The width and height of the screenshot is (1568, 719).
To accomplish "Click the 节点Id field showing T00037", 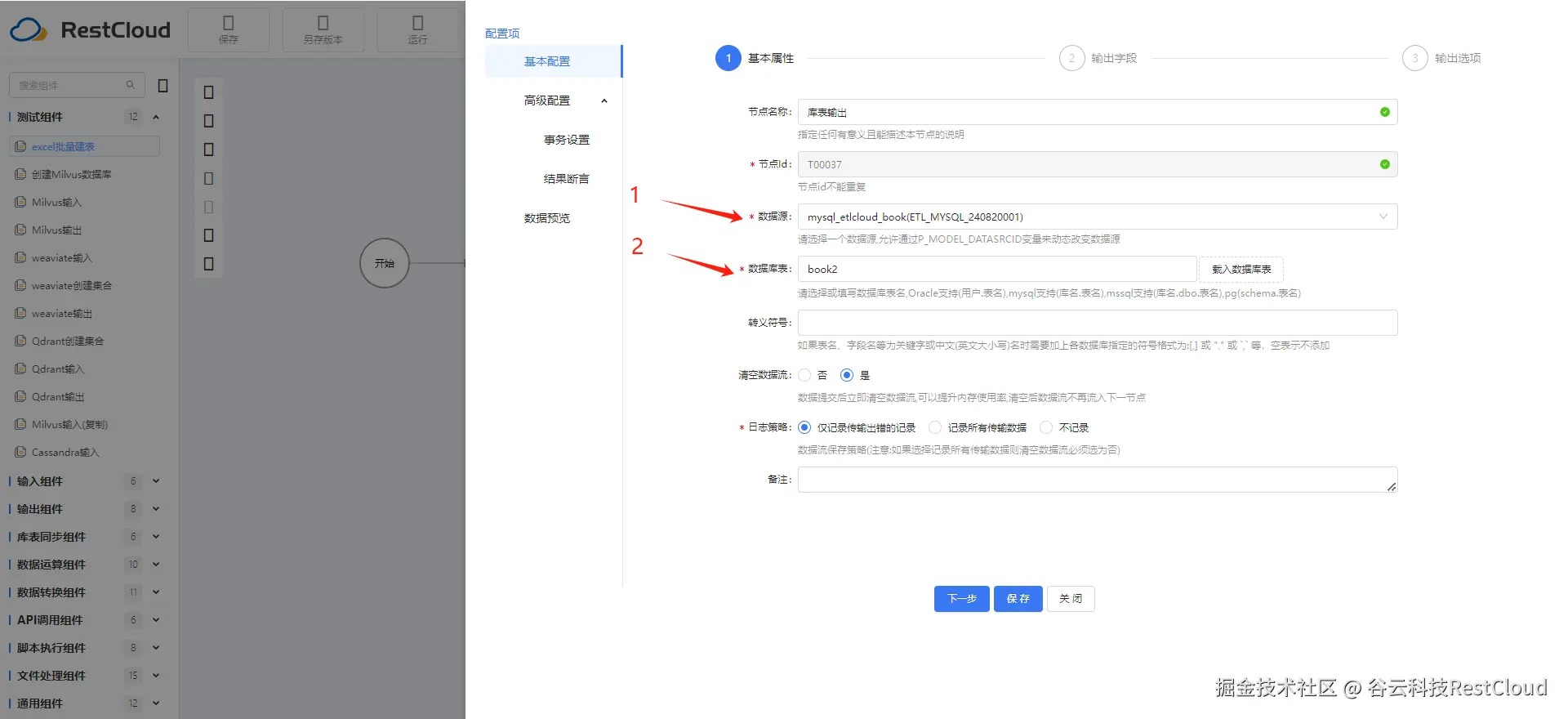I will [x=1098, y=164].
